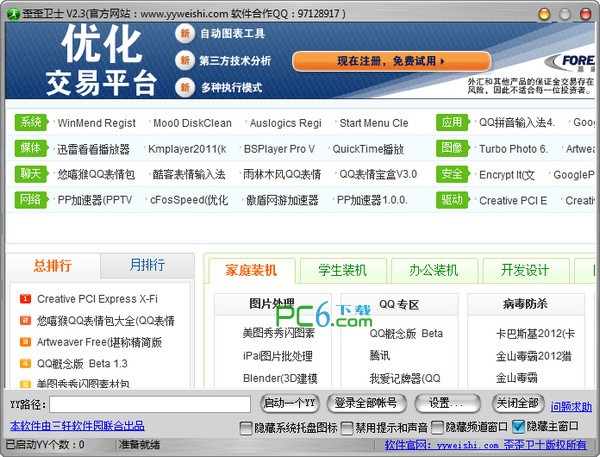600x457 pixels.
Task: Open iPai图片批处理 under 图片处理
Action: [x=278, y=356]
